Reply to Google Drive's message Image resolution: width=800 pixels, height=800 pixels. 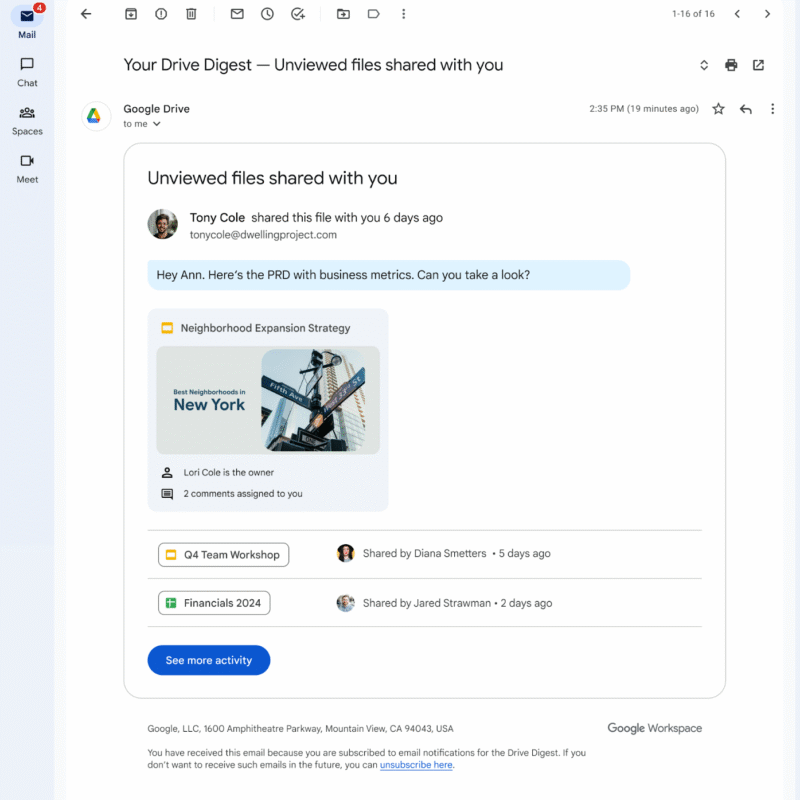coord(745,109)
